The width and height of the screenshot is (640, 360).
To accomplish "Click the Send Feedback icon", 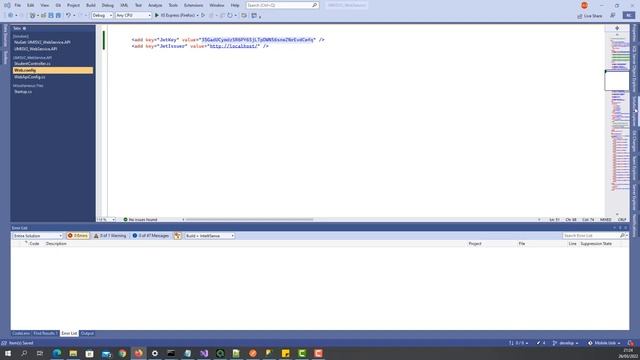I will click(x=613, y=15).
